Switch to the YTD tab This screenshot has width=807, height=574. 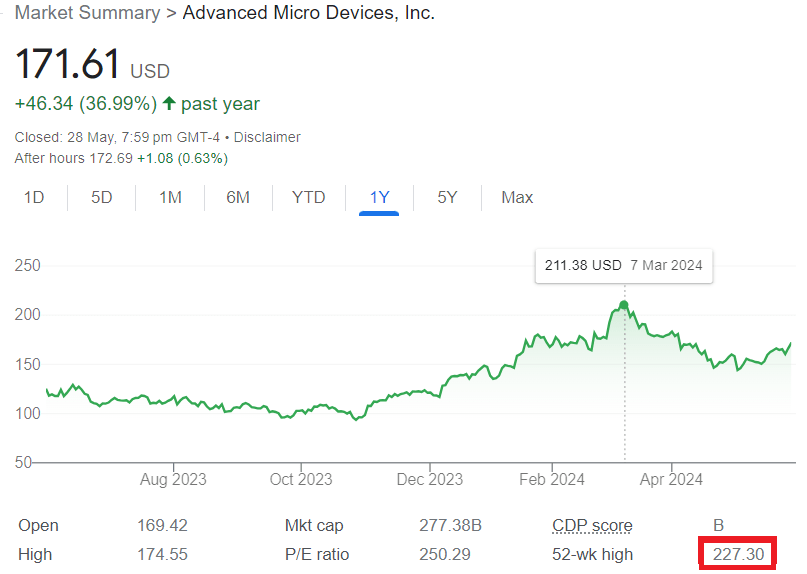(x=308, y=197)
